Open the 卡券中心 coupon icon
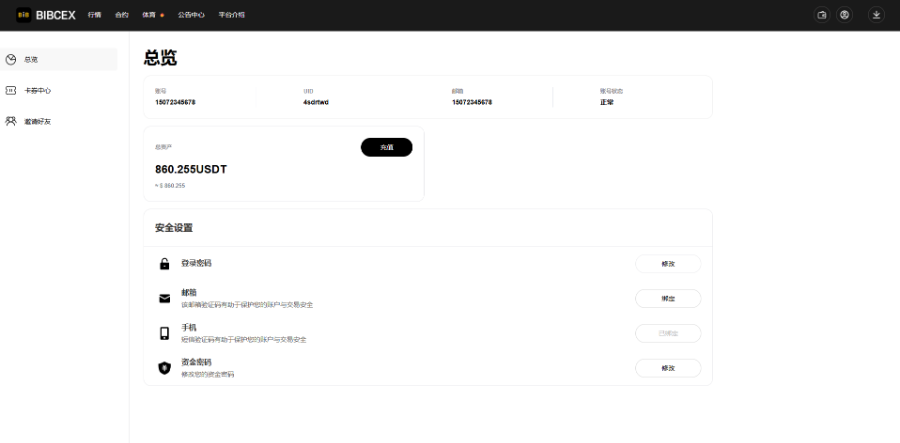Screen dimensions: 900x443 point(11,91)
